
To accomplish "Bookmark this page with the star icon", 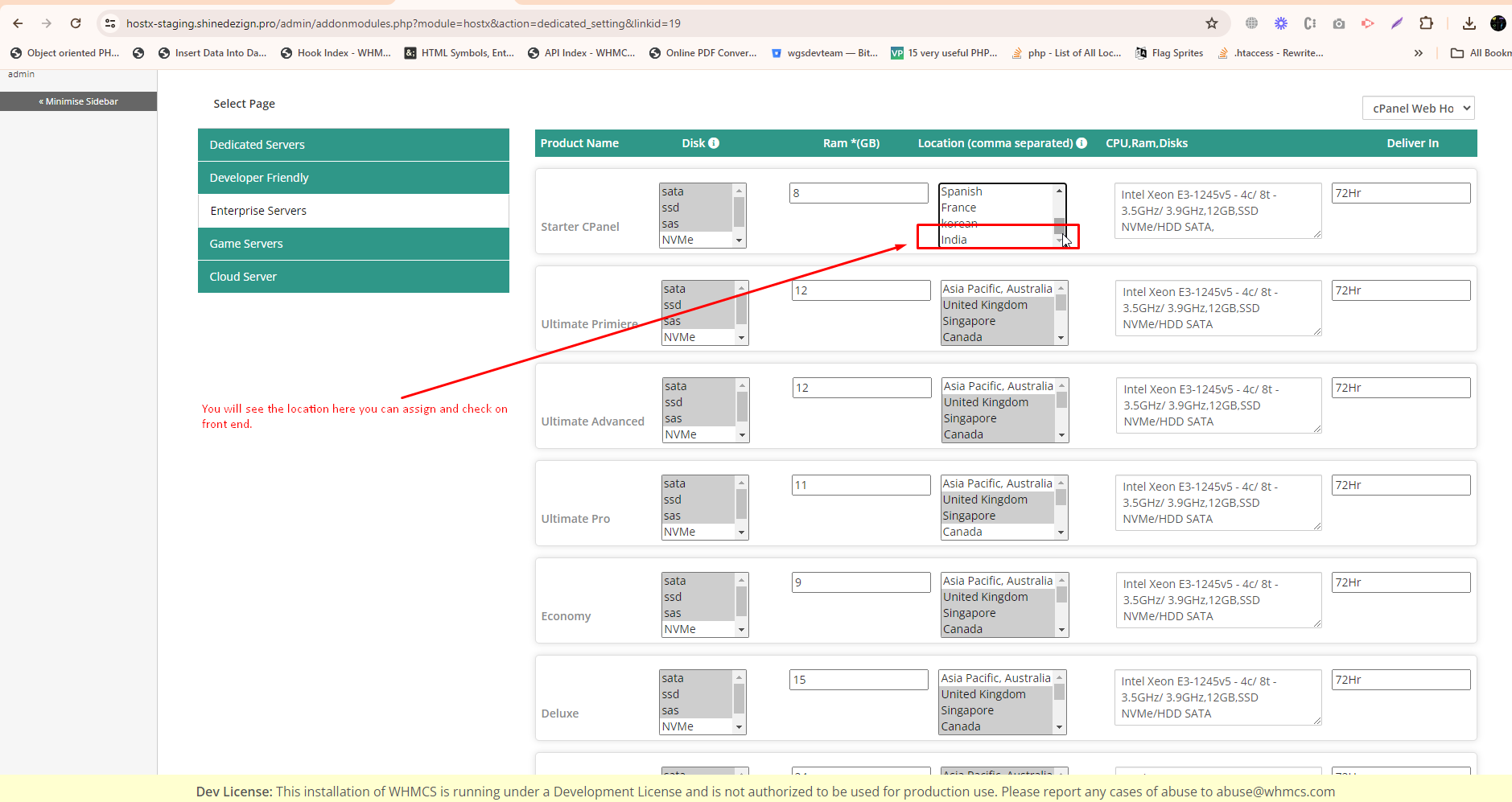I will click(1212, 23).
